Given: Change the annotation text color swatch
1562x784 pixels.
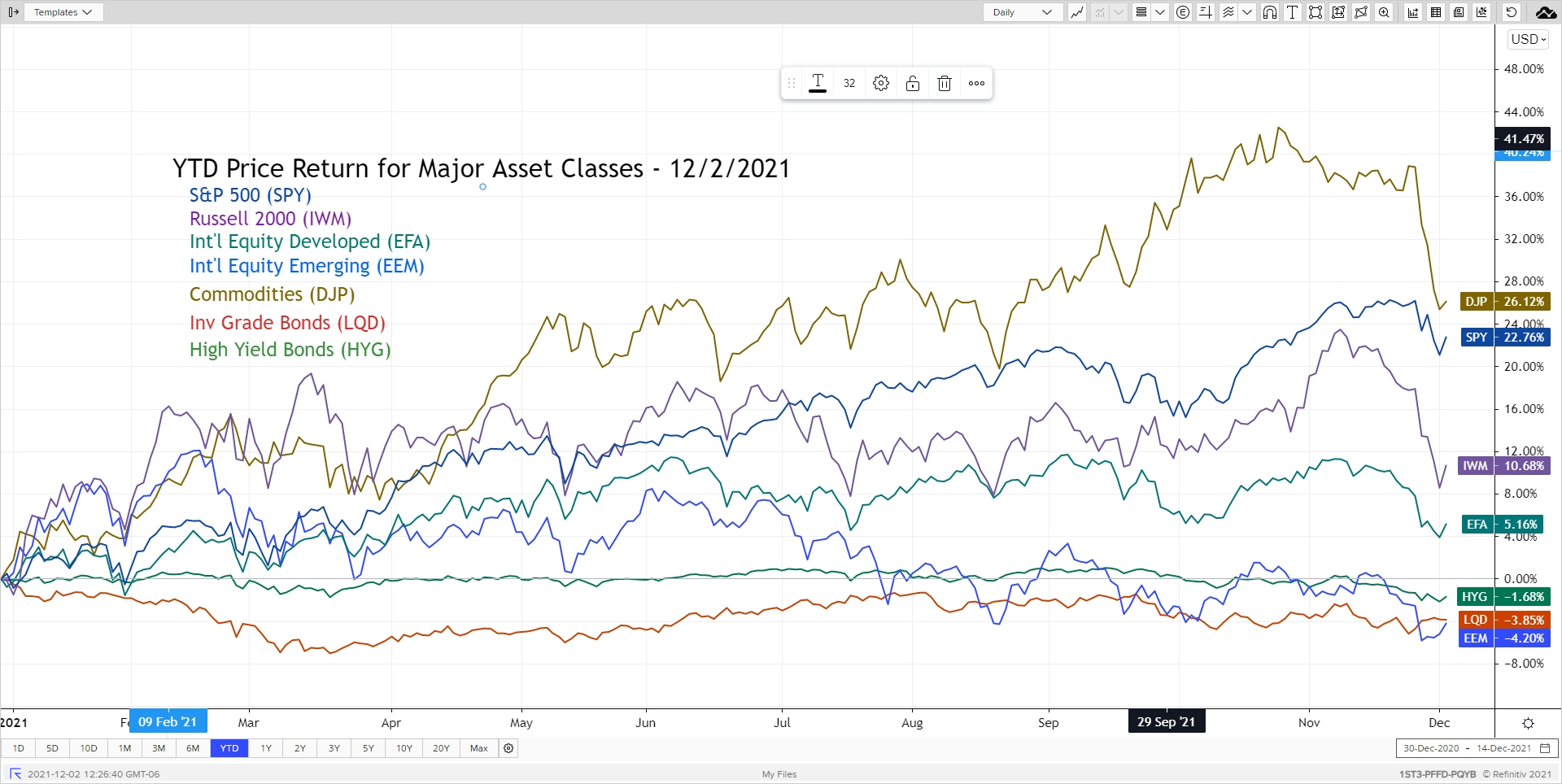Looking at the screenshot, I should [818, 83].
